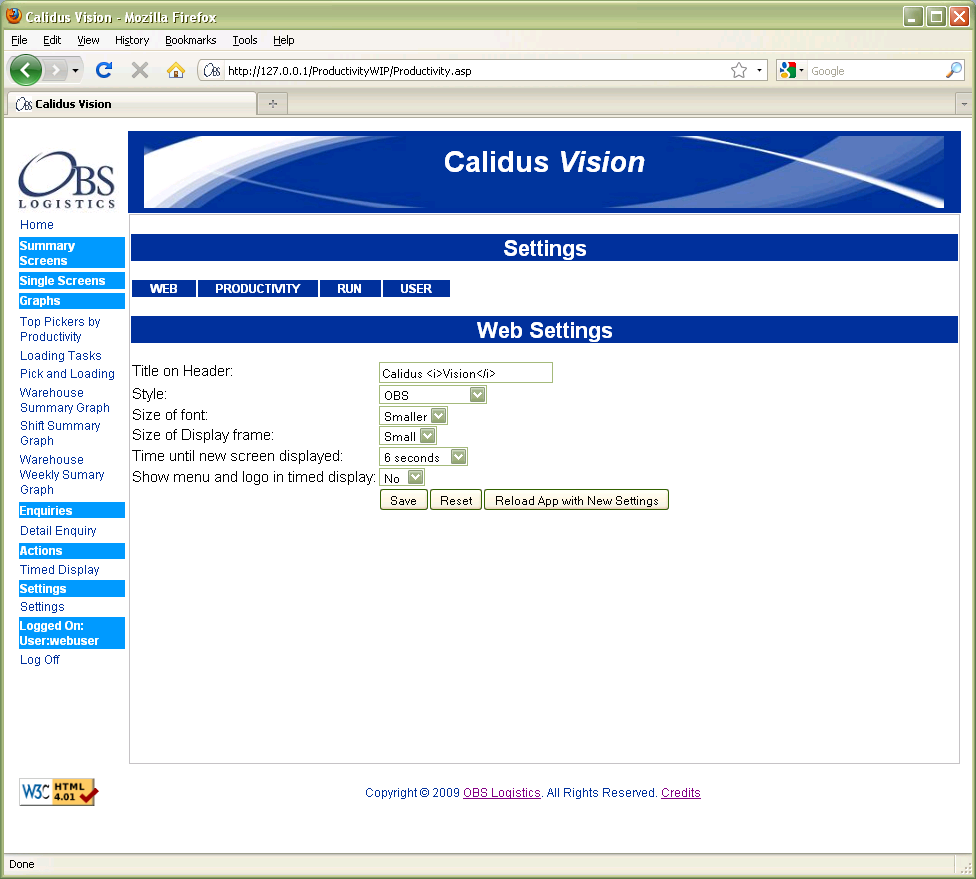
Task: Open the Pick and Loading link
Action: click(67, 374)
